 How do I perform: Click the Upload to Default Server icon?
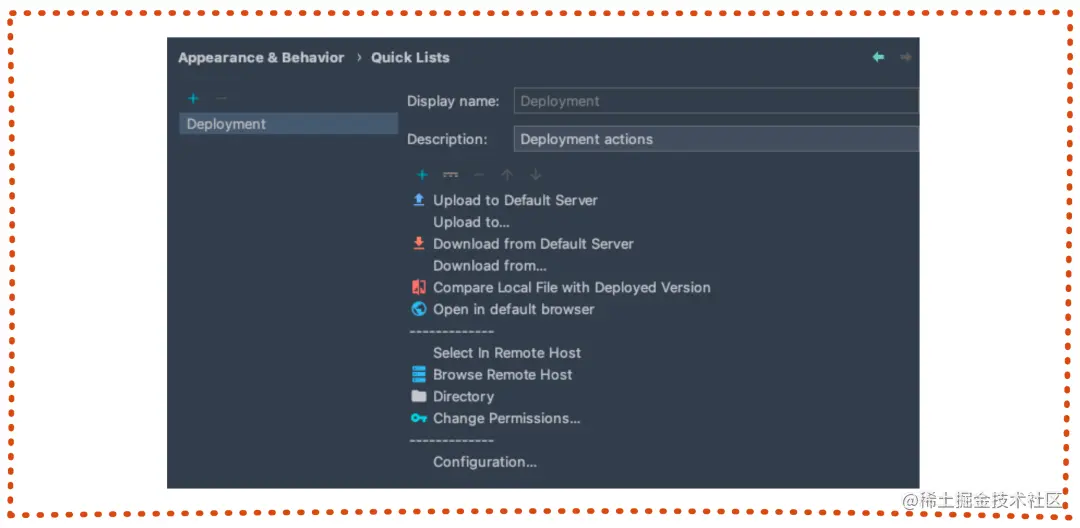click(x=419, y=200)
